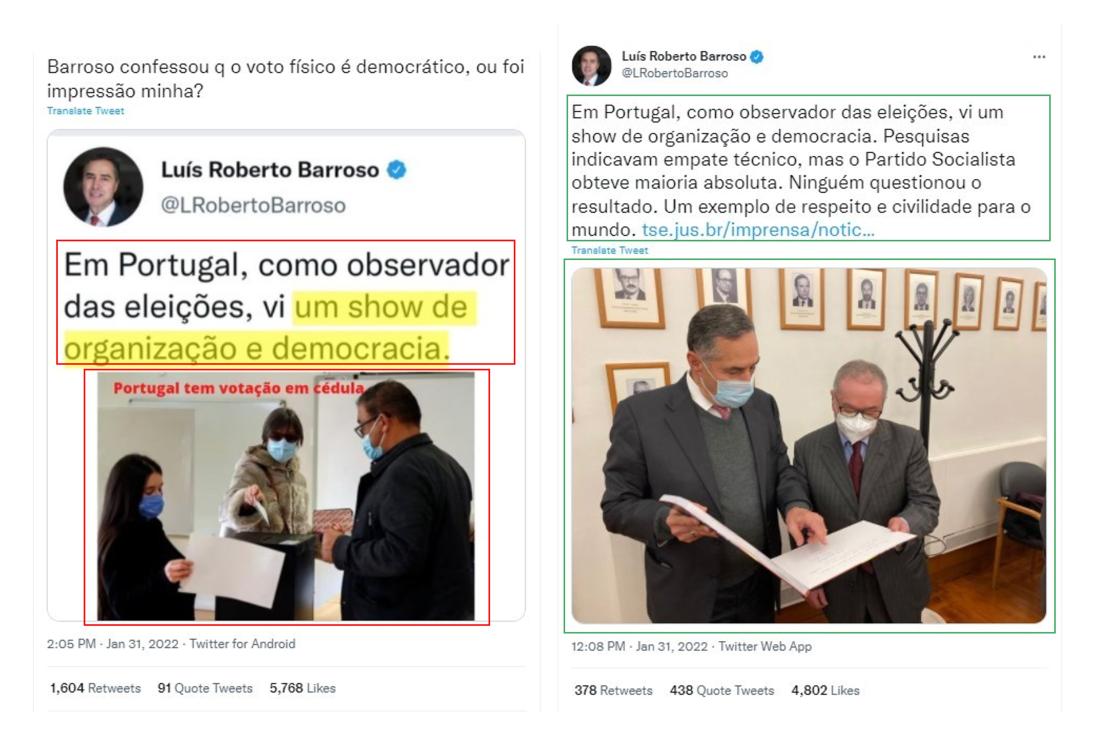
Task: View the 4,802 Likes list
Action: (x=825, y=691)
